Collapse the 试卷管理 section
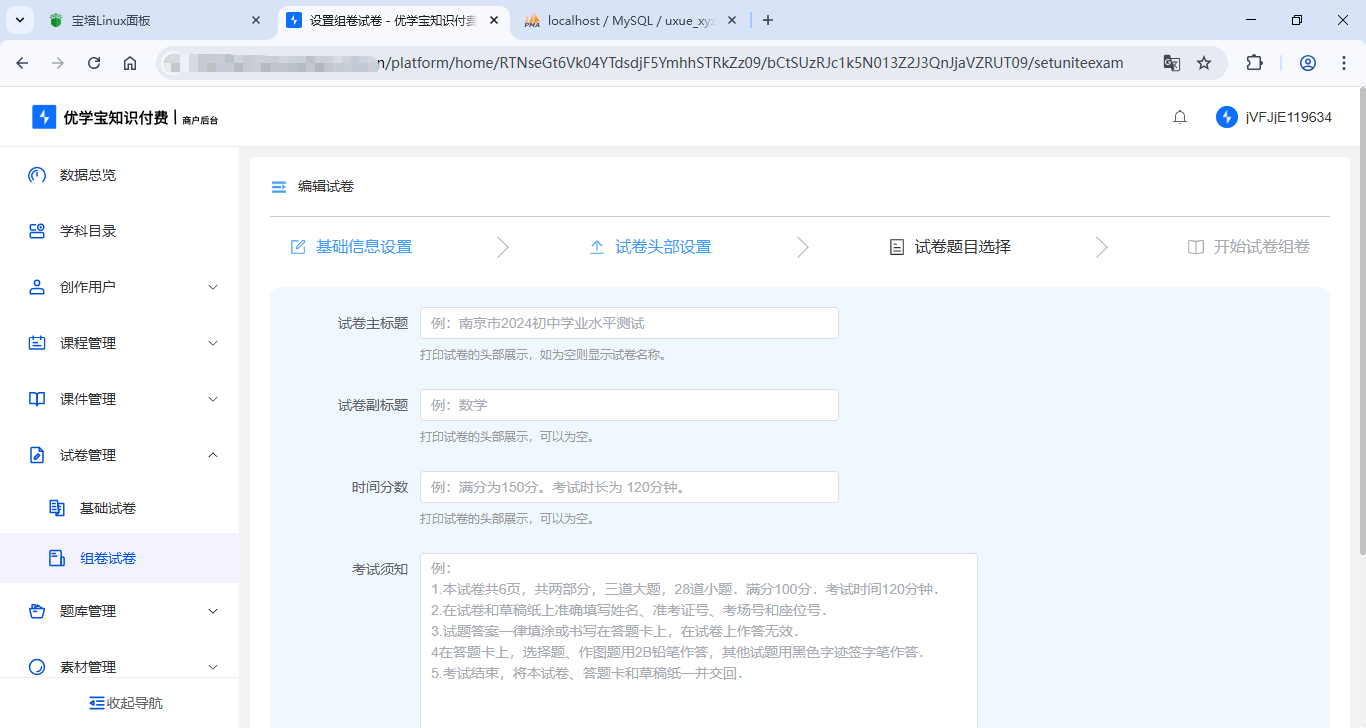1366x728 pixels. (x=211, y=455)
